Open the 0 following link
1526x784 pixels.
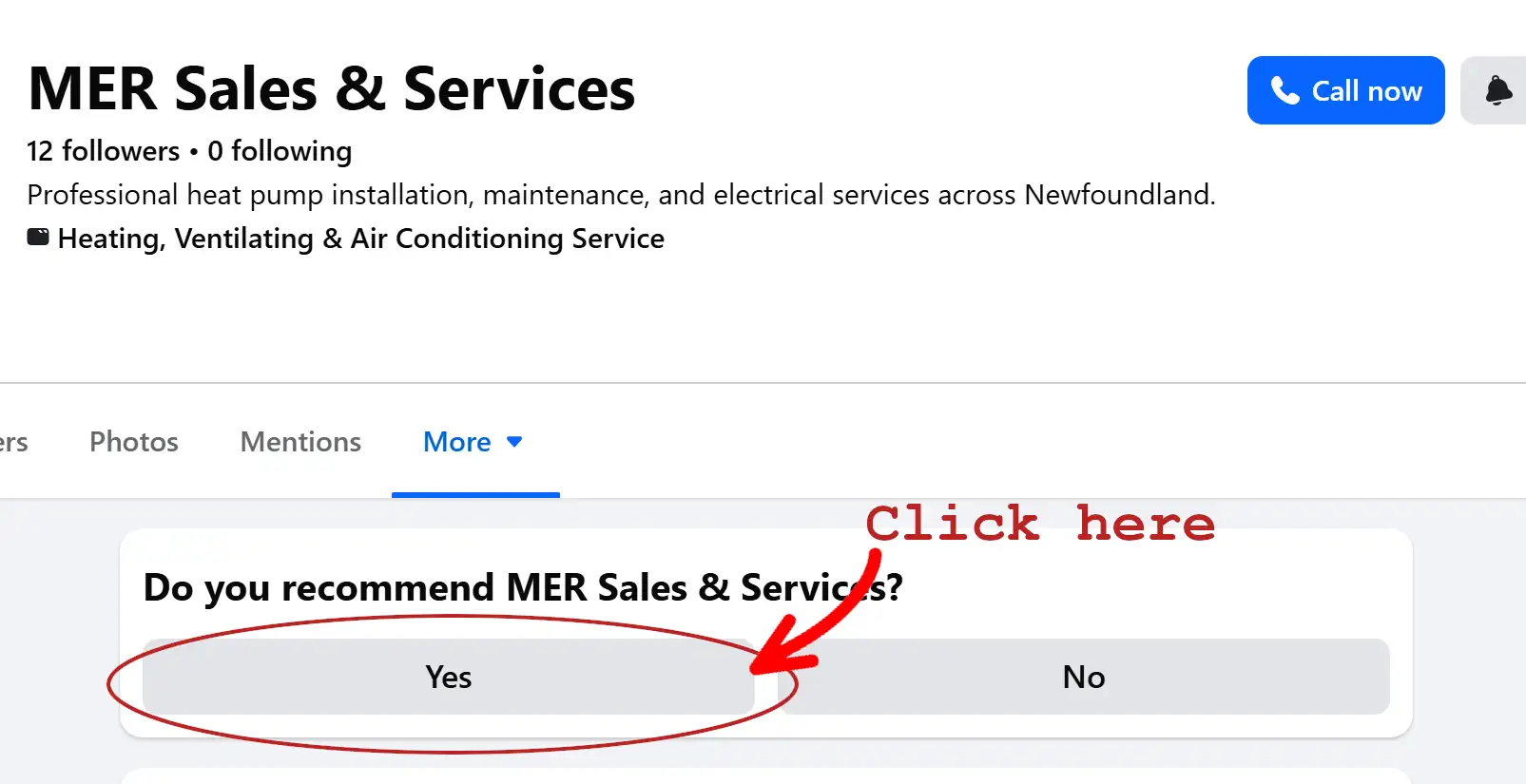tap(280, 150)
